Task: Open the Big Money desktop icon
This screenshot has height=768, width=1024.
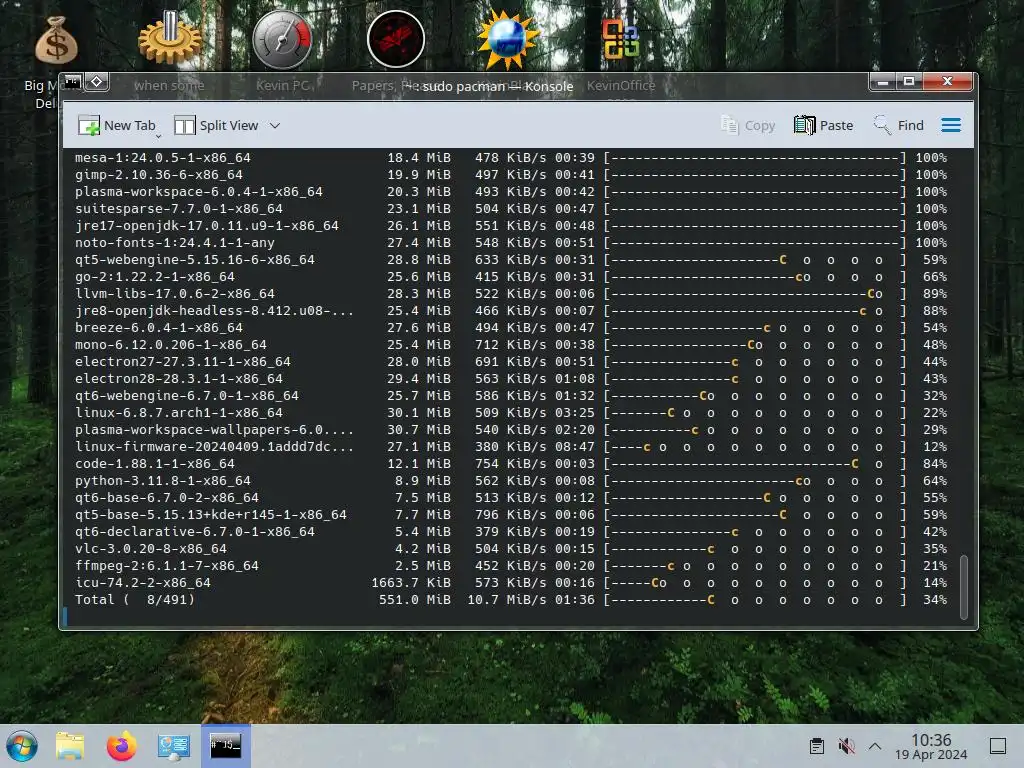Action: click(x=56, y=40)
